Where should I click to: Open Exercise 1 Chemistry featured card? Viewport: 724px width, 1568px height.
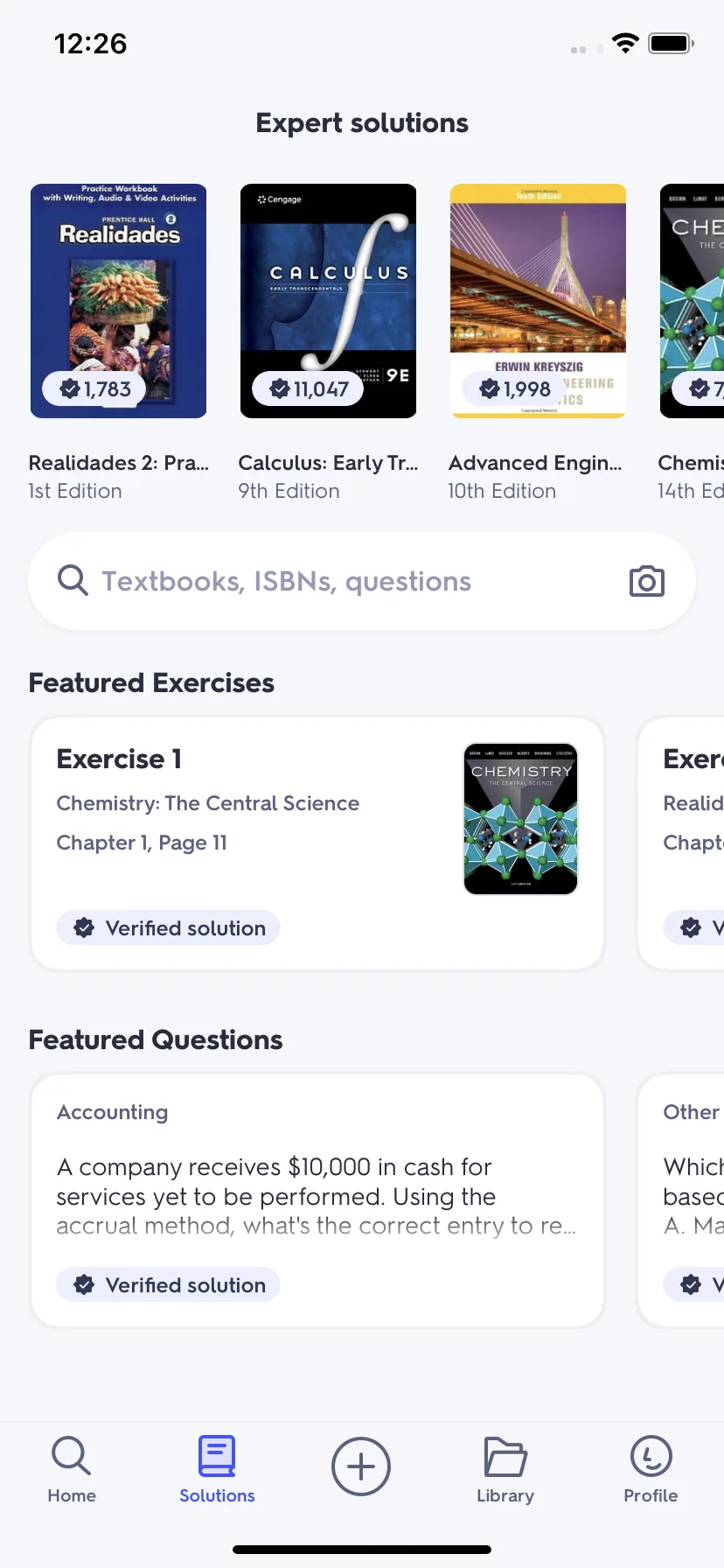(x=317, y=843)
